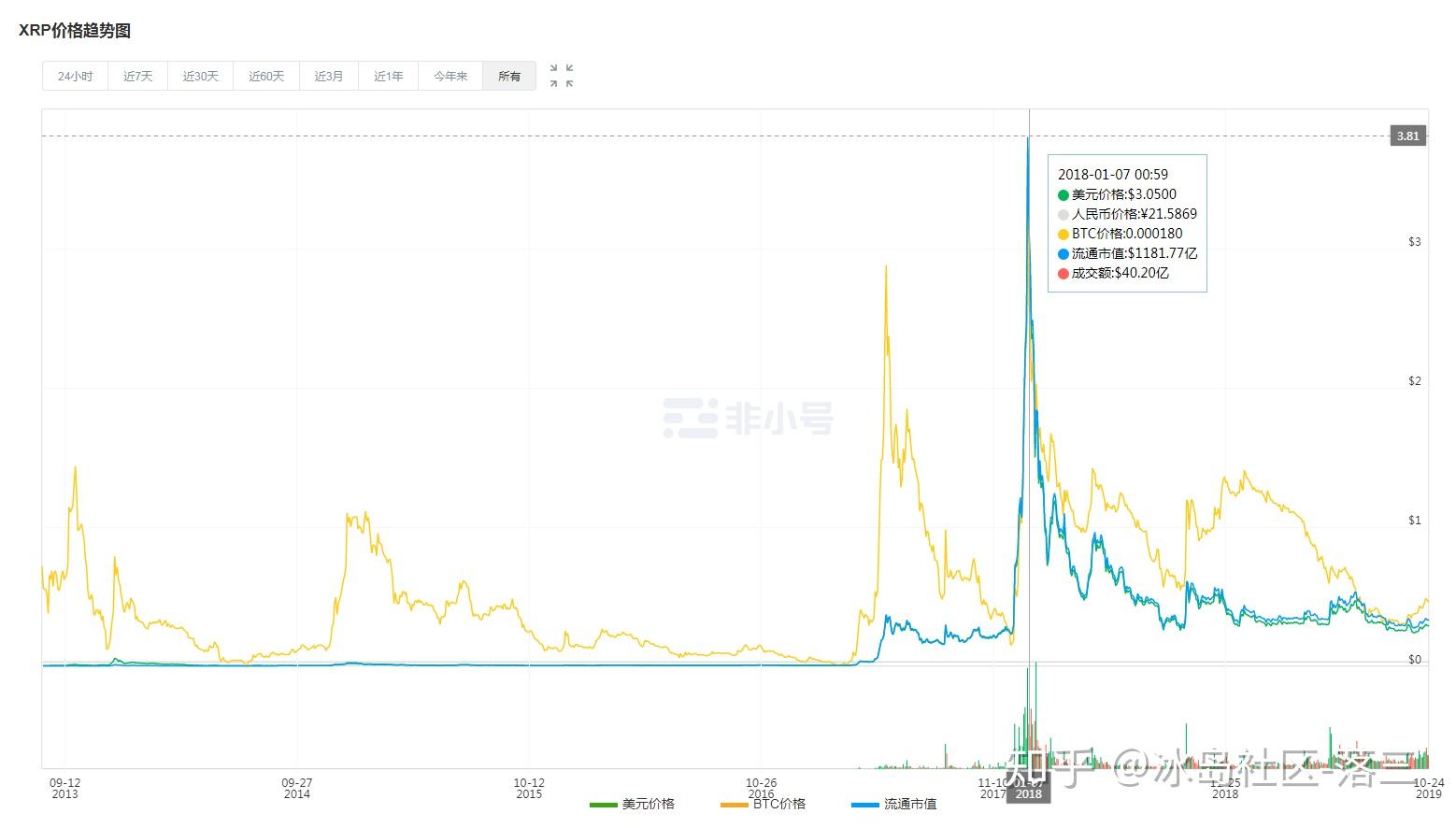Click the 10-26 2016 axis date label
Screen dimensions: 1456x828
click(761, 788)
